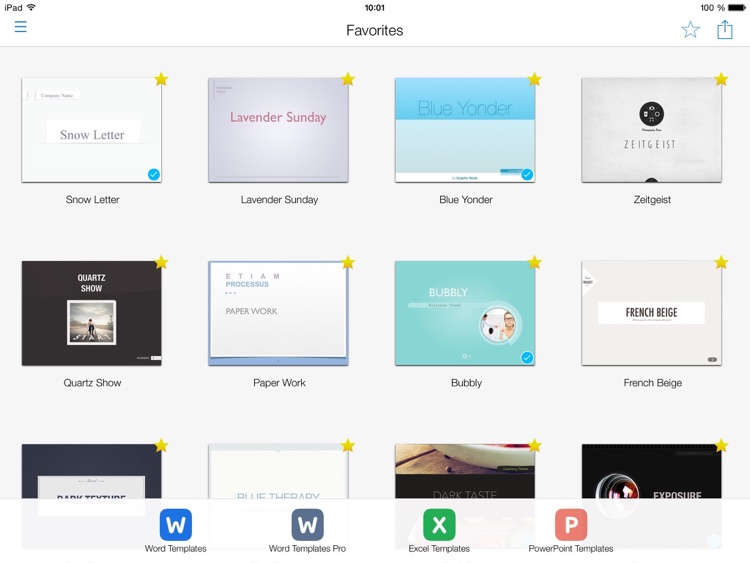Image resolution: width=750 pixels, height=563 pixels.
Task: Tap the 10:01 clock in status bar
Action: 375,8
